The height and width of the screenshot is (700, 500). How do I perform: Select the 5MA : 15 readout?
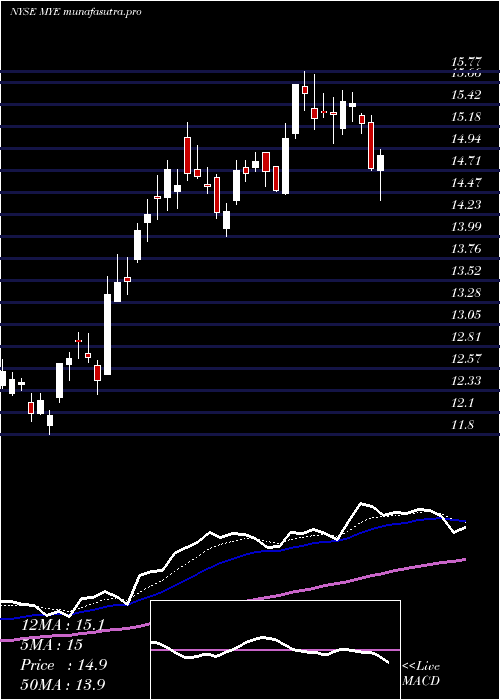click(51, 646)
